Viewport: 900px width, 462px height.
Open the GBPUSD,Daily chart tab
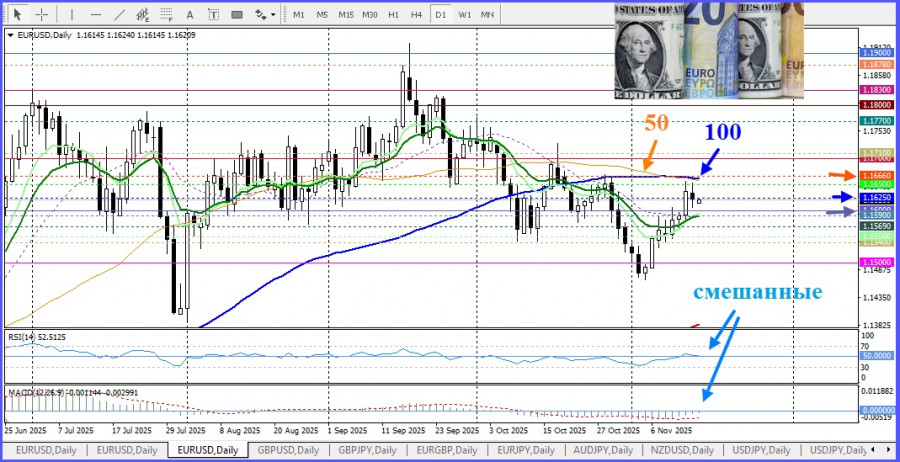pos(289,450)
